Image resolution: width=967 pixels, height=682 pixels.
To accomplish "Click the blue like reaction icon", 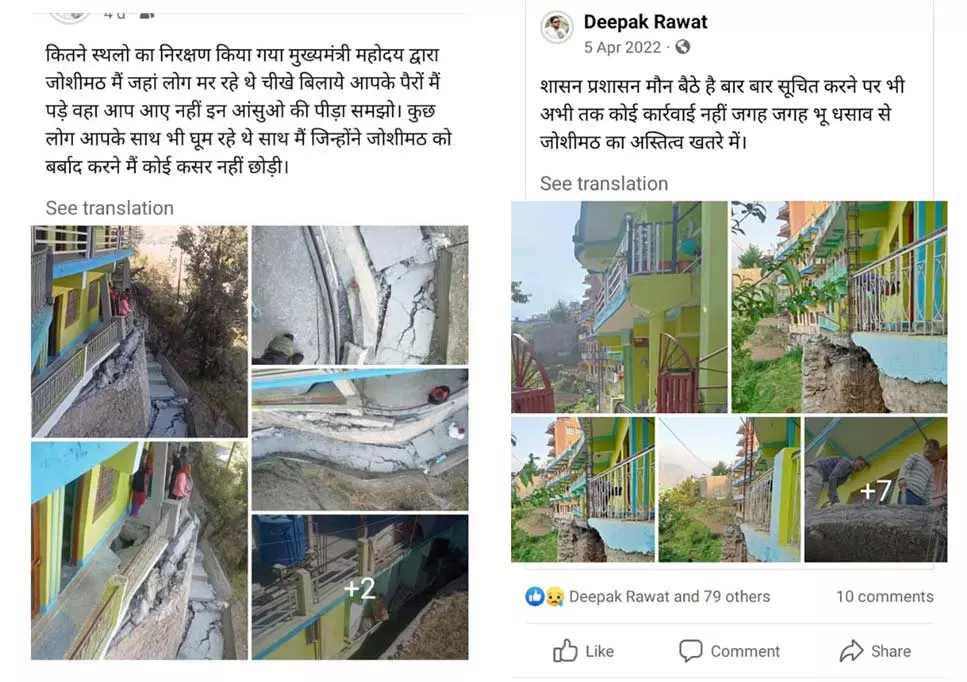I will [x=534, y=596].
